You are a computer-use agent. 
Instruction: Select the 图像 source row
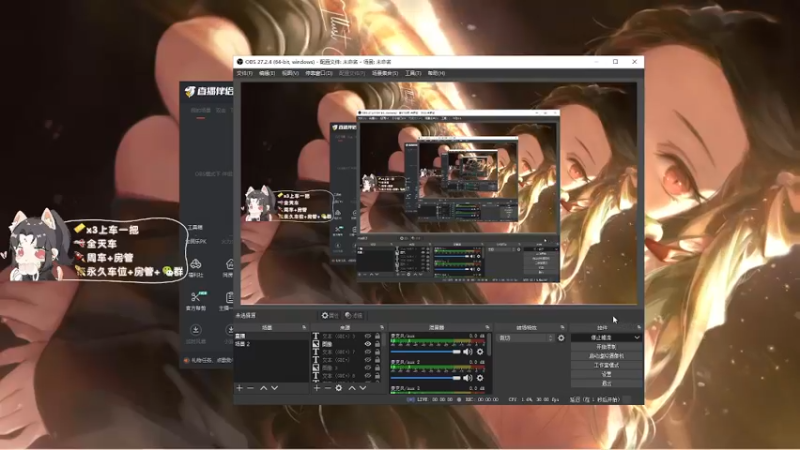point(347,344)
